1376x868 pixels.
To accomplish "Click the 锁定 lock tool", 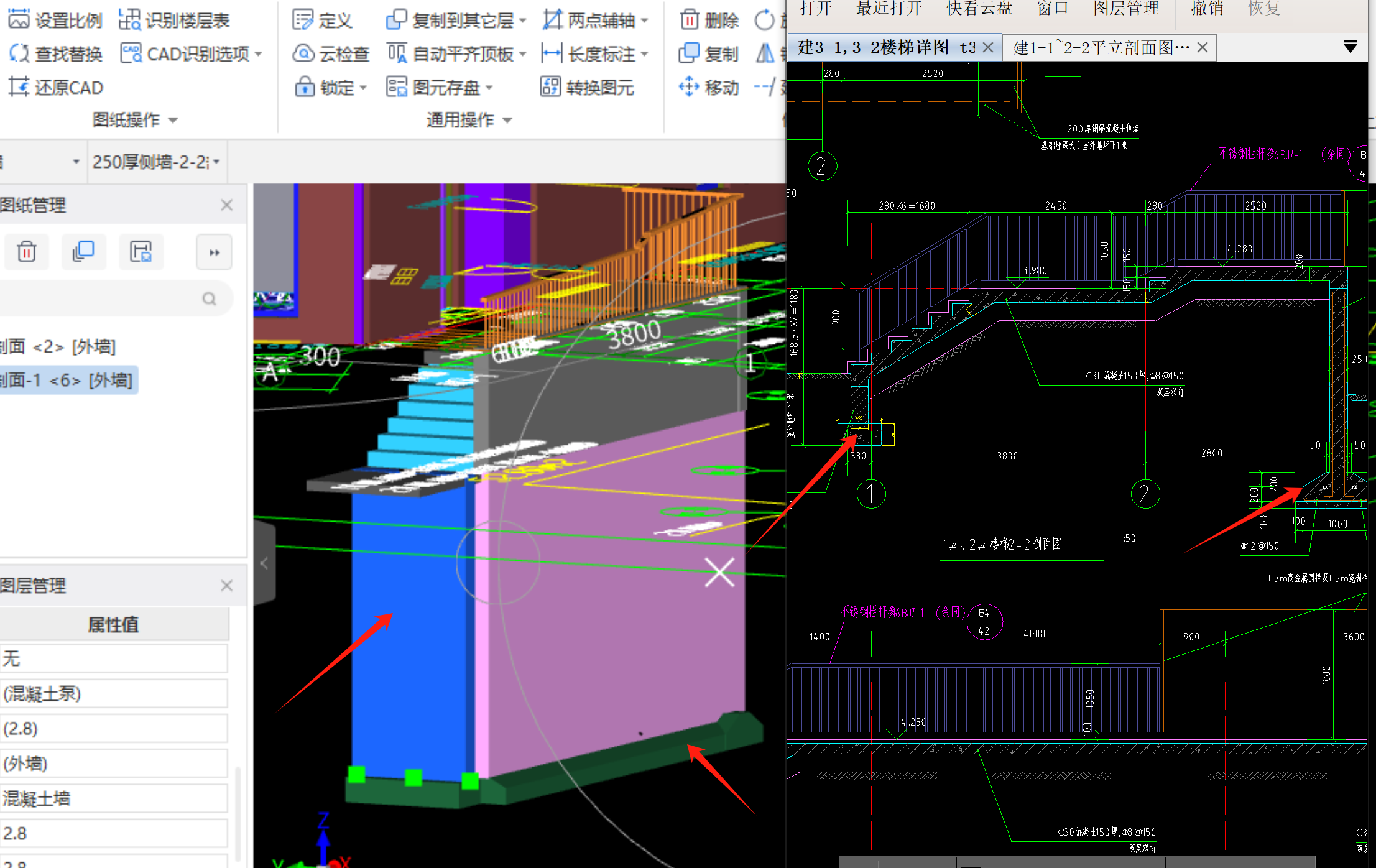I will [x=325, y=88].
